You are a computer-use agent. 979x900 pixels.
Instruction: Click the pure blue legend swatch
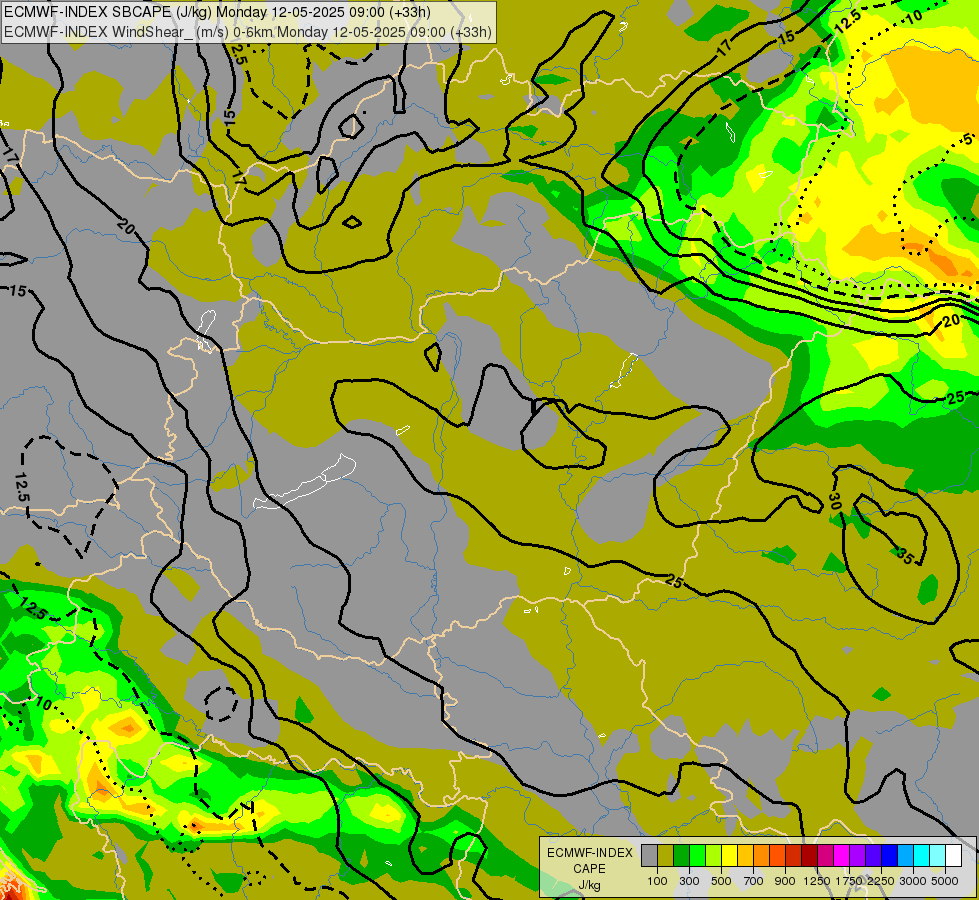pyautogui.click(x=889, y=856)
